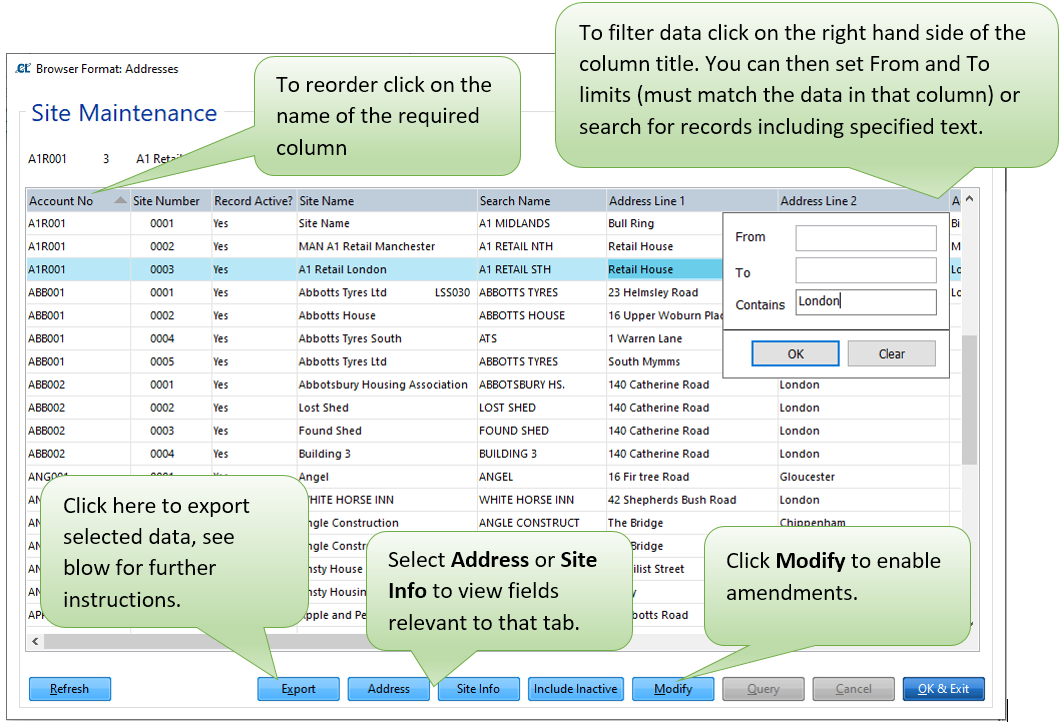Focus the From filter field

pyautogui.click(x=866, y=237)
